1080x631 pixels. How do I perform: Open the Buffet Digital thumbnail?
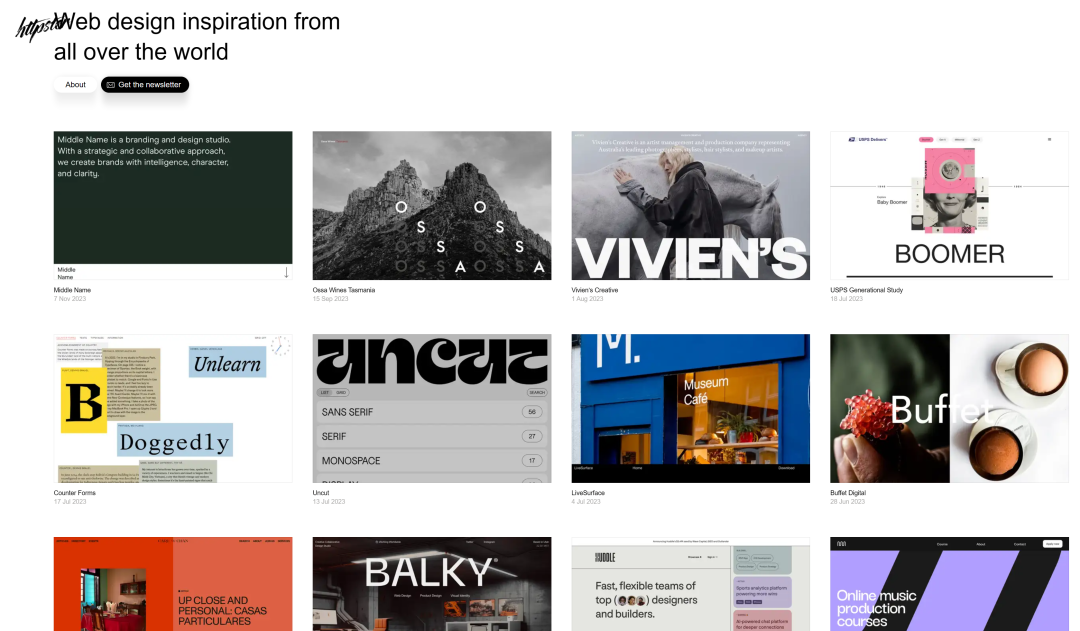(x=949, y=408)
